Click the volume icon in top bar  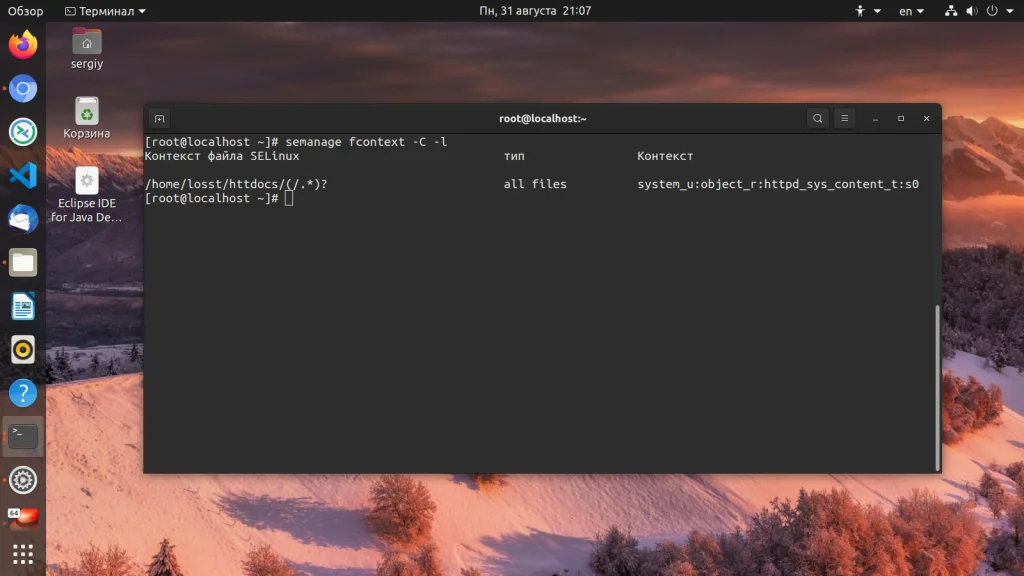click(972, 11)
